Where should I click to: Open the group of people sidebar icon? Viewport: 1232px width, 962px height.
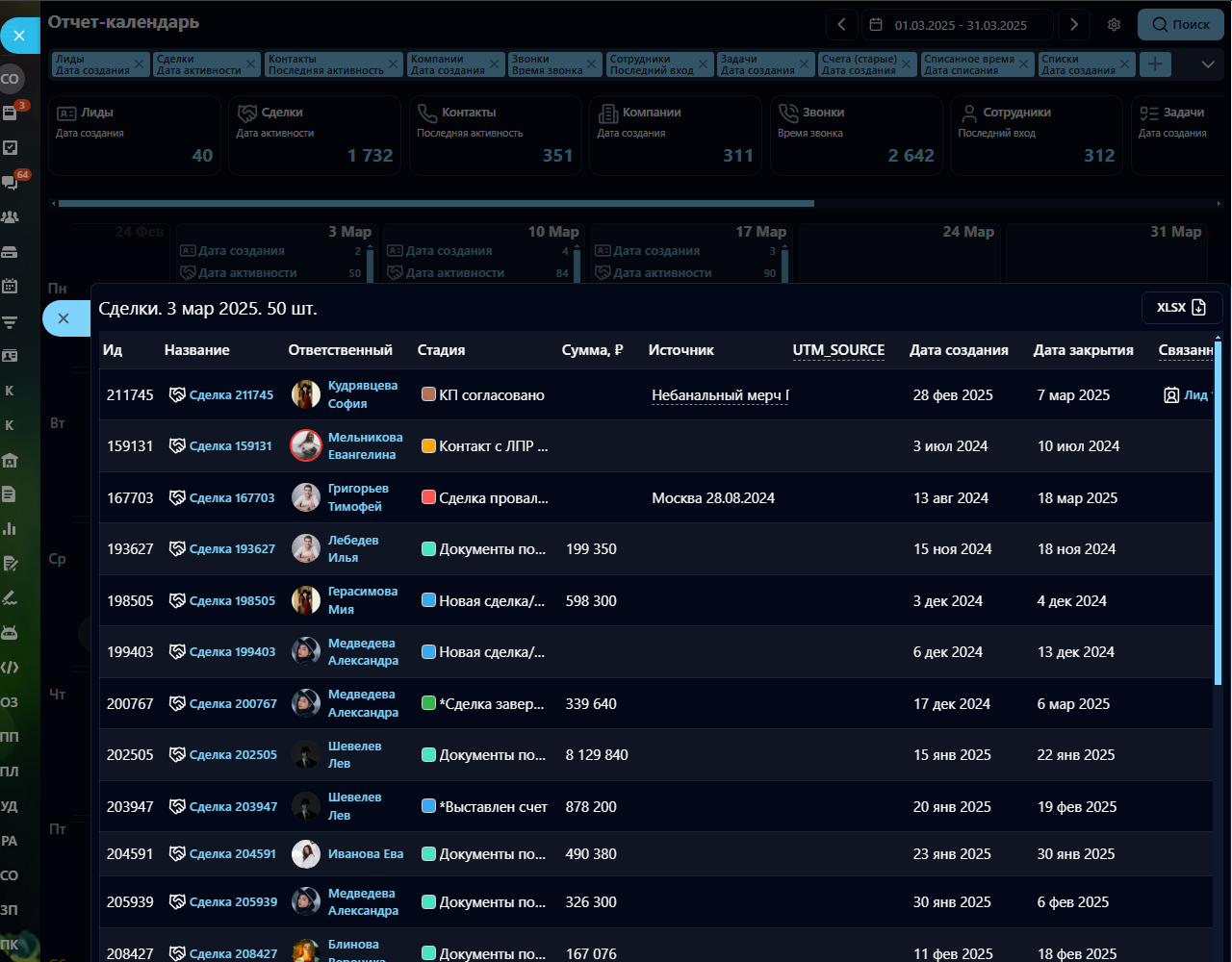(x=11, y=217)
